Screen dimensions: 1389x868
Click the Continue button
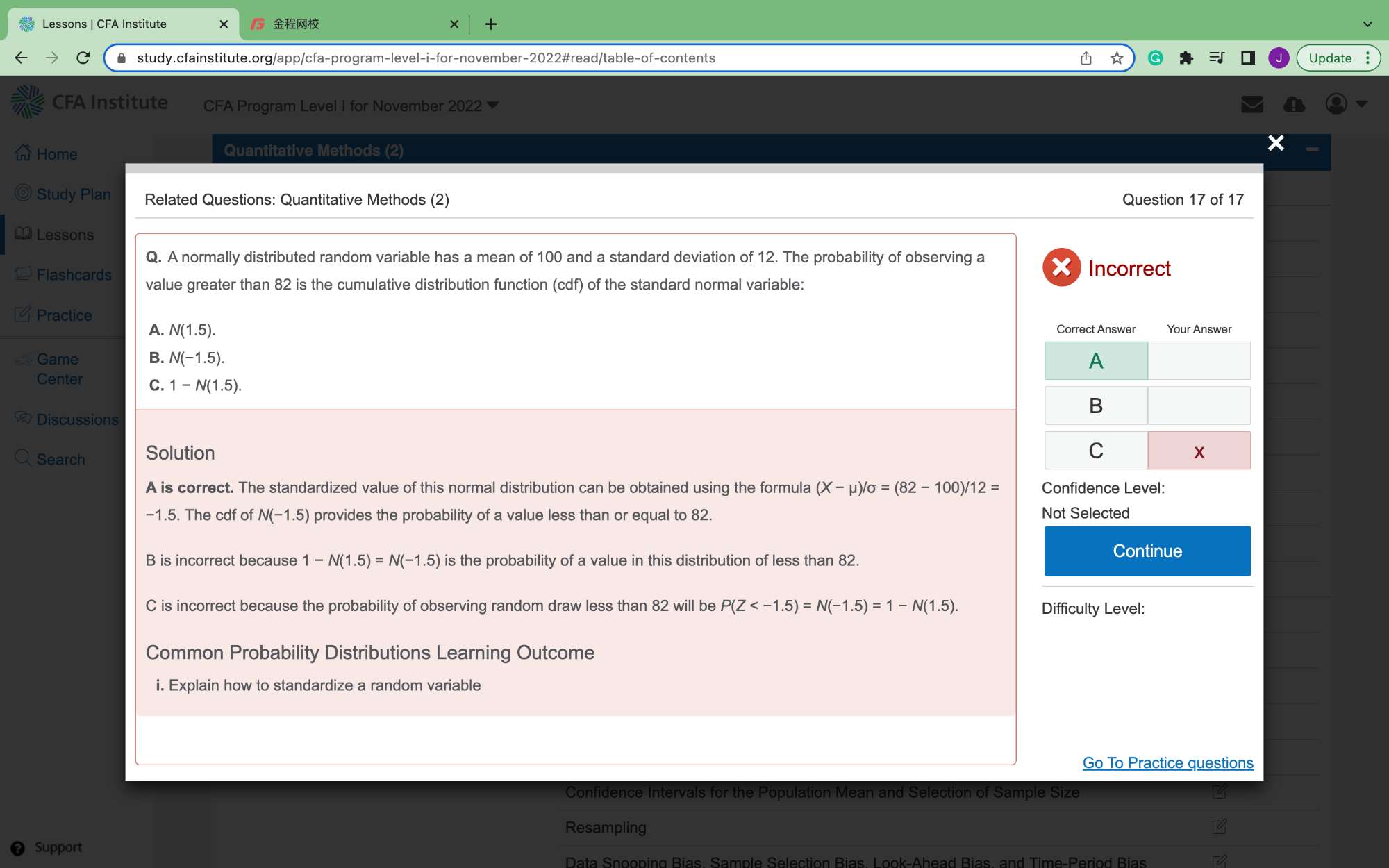[x=1147, y=551]
